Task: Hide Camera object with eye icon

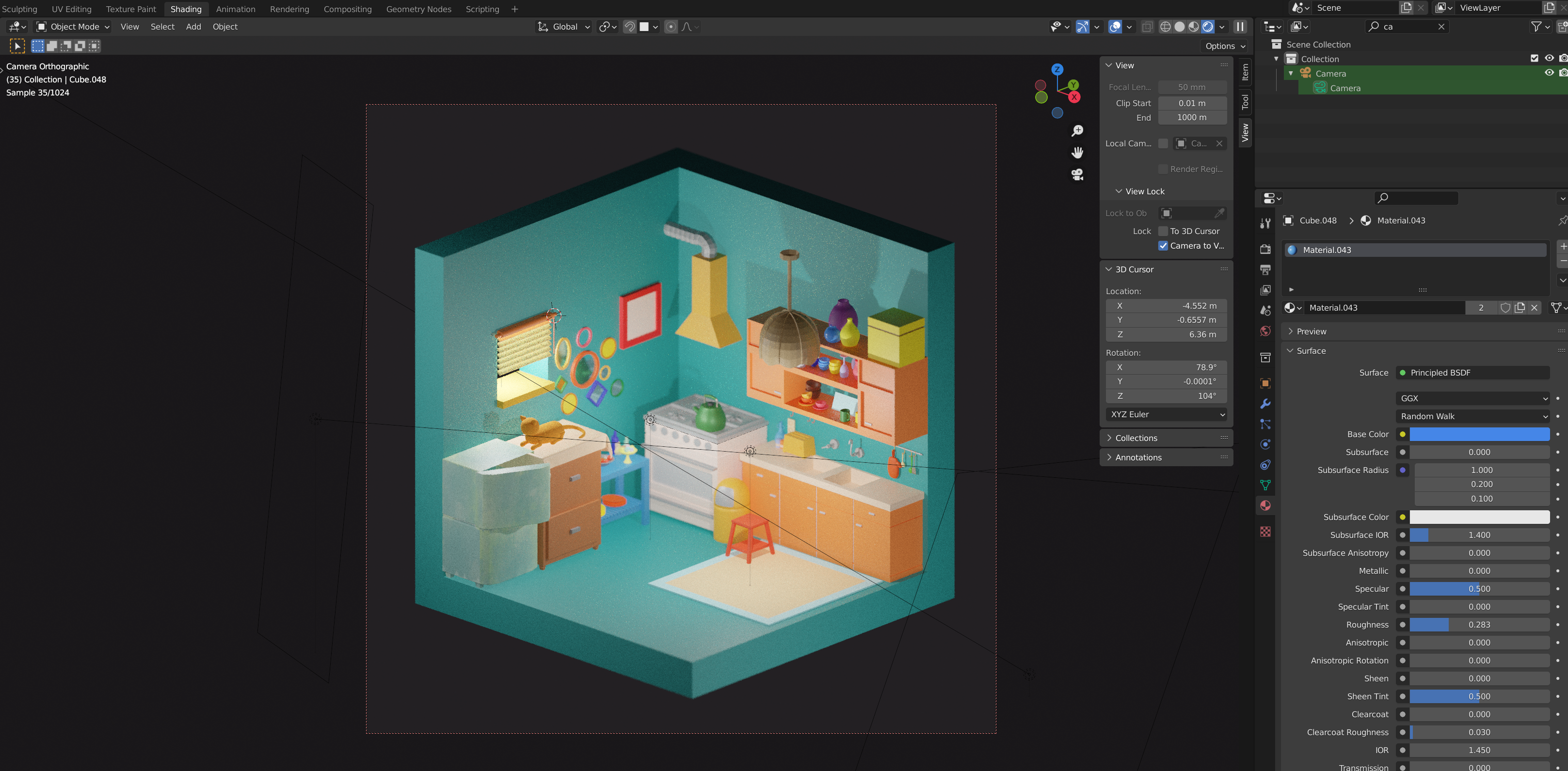Action: coord(1549,73)
